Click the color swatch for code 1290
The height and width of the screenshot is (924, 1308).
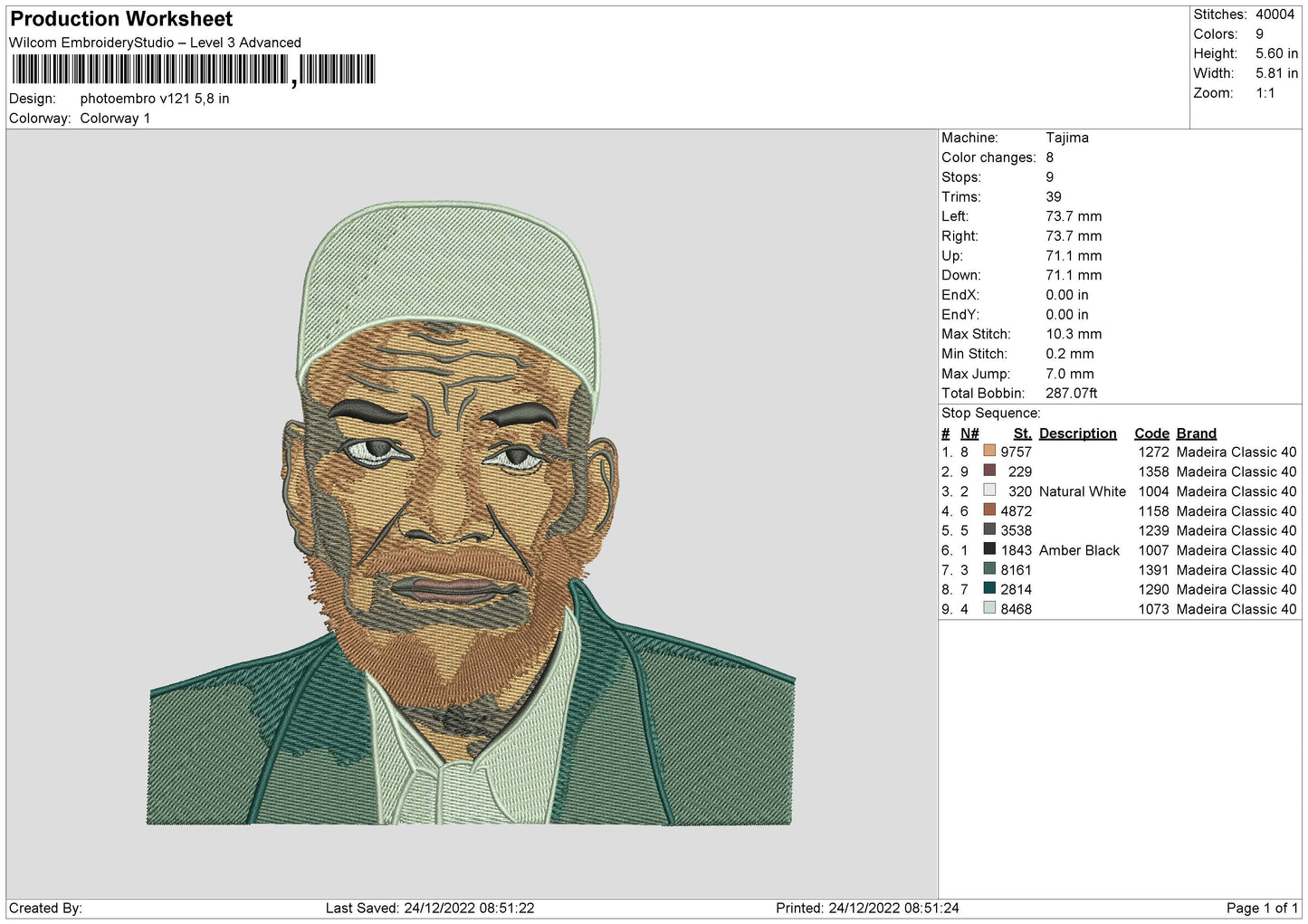tap(989, 588)
